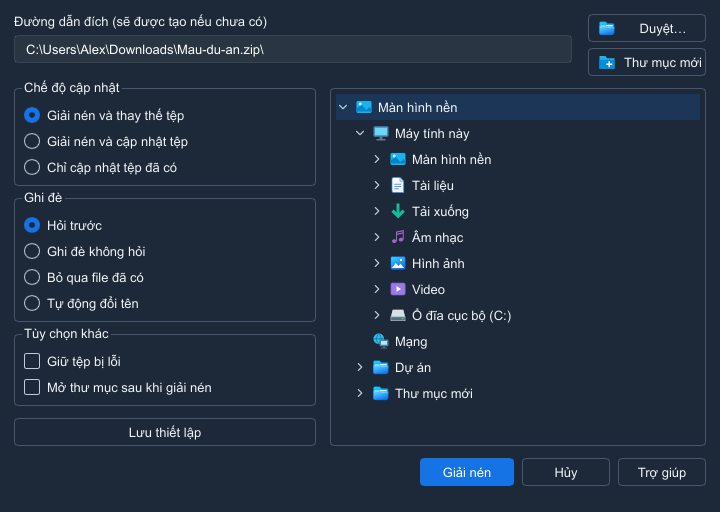Choose Hỏi trước overwrite mode

[32, 225]
